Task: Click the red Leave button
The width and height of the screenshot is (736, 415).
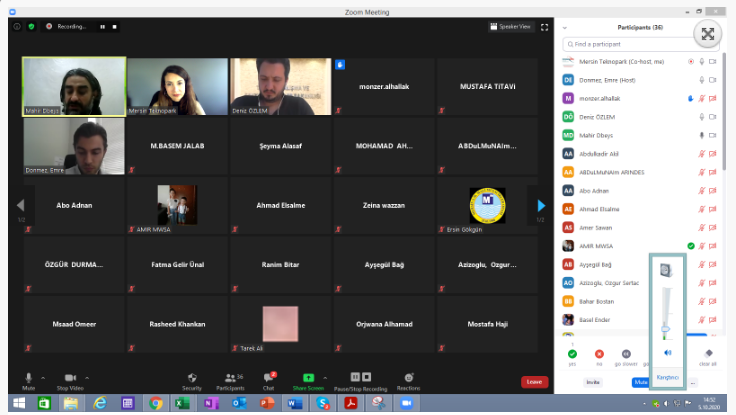Action: pyautogui.click(x=534, y=382)
